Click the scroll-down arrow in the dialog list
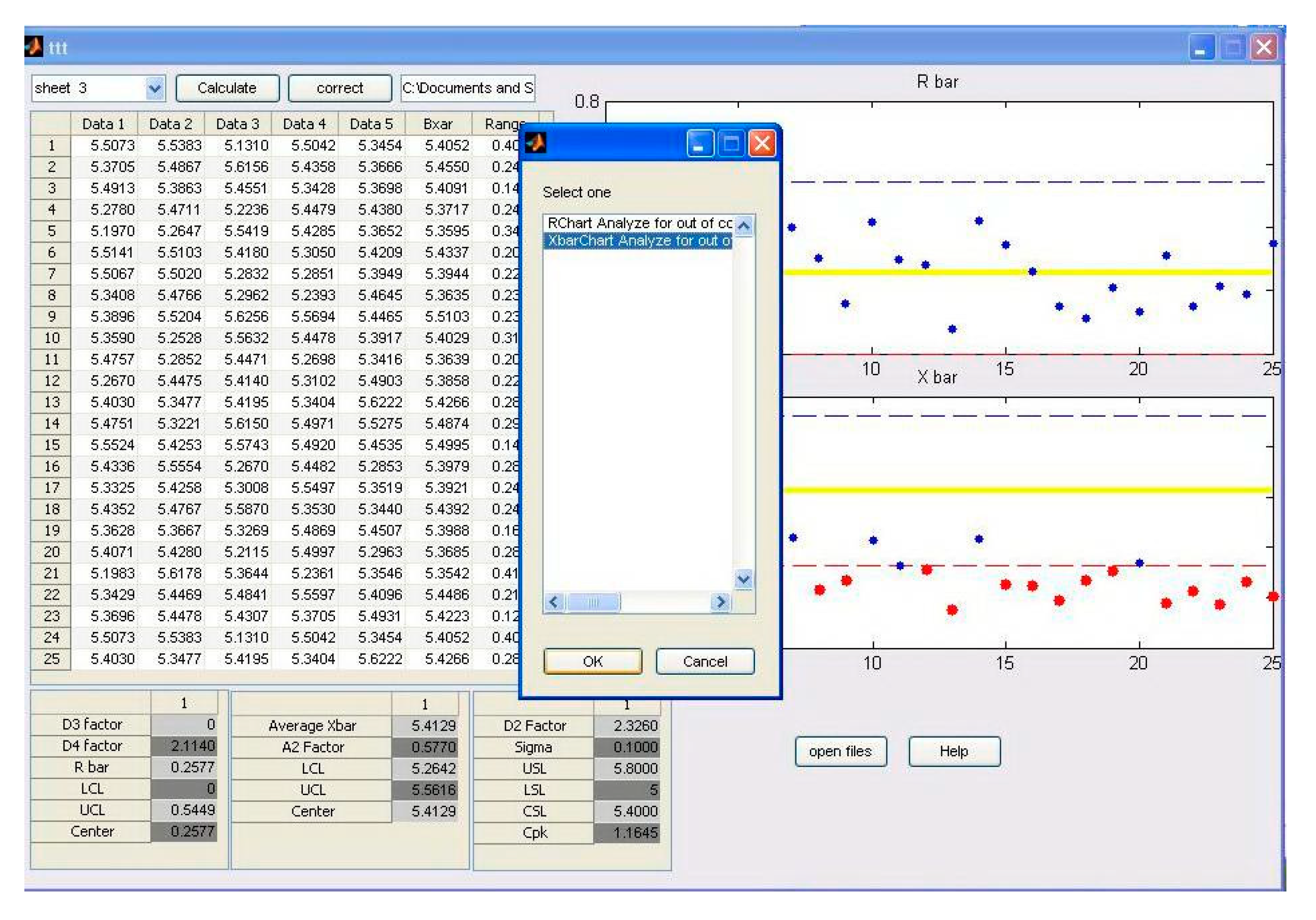The height and width of the screenshot is (920, 1316). click(744, 579)
